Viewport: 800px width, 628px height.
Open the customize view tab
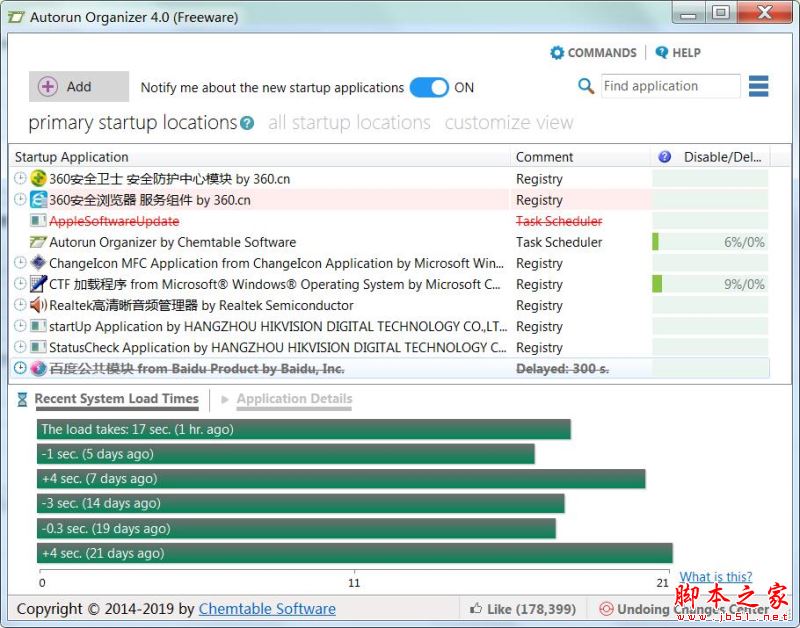pos(509,122)
